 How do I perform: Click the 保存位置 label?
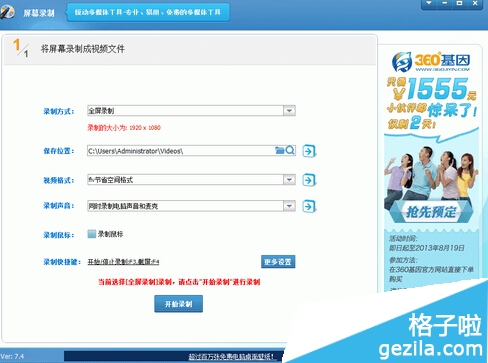59,151
